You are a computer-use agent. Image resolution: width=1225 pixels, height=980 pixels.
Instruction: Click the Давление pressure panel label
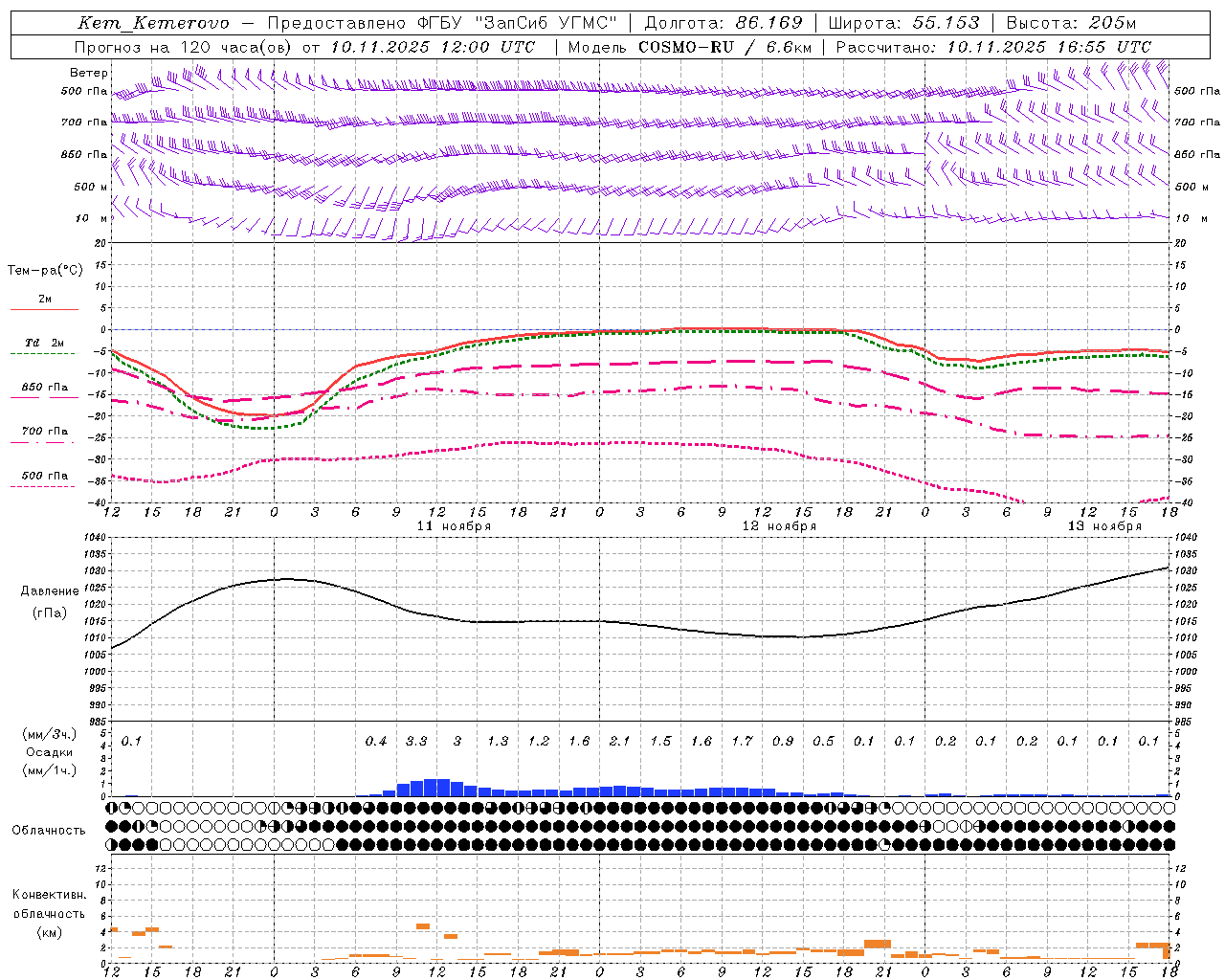coord(50,591)
